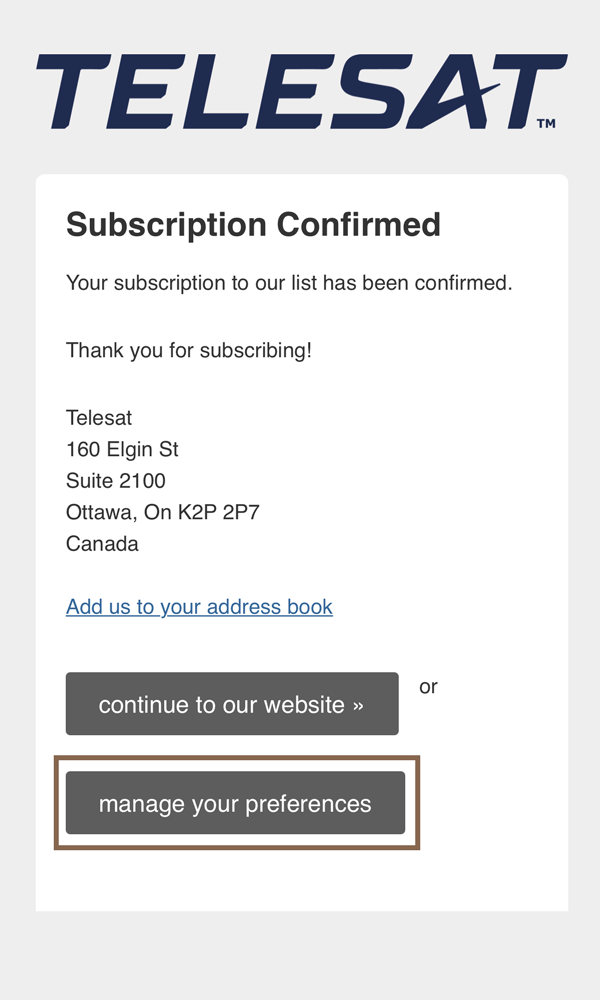Click the TM trademark symbol beside the logo
Image resolution: width=600 pixels, height=1000 pixels.
point(546,123)
